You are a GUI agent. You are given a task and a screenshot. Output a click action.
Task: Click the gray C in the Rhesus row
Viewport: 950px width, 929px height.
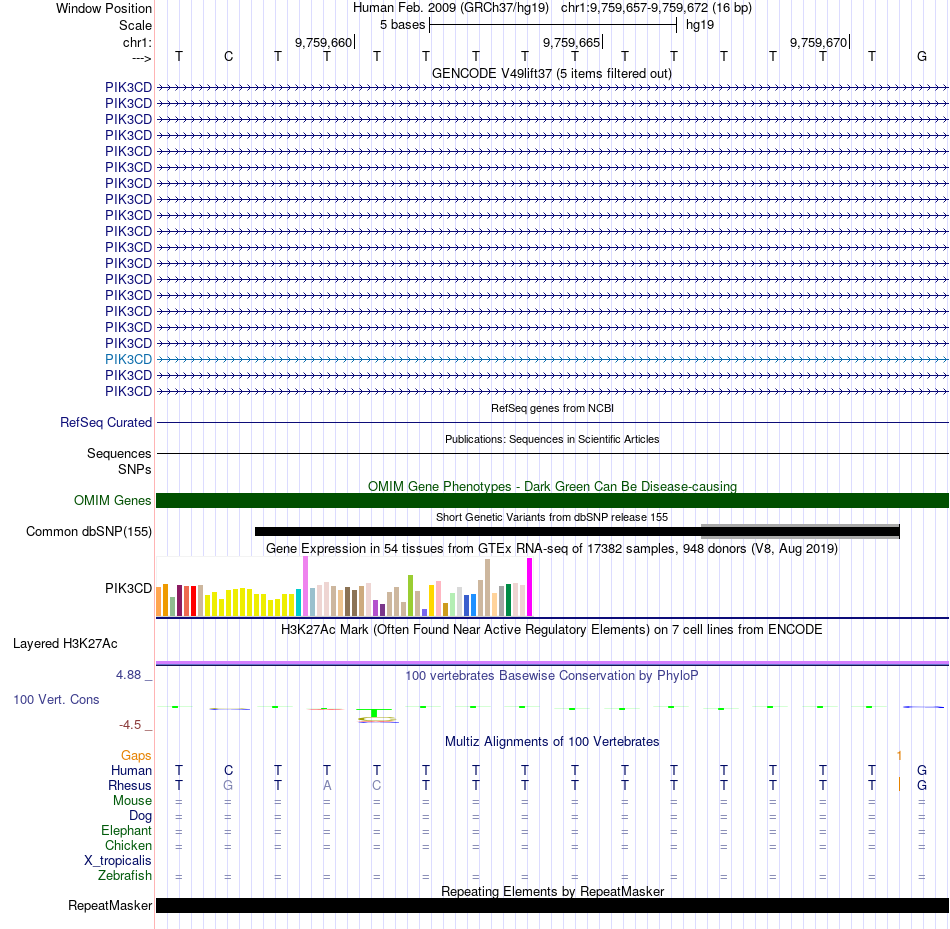376,785
